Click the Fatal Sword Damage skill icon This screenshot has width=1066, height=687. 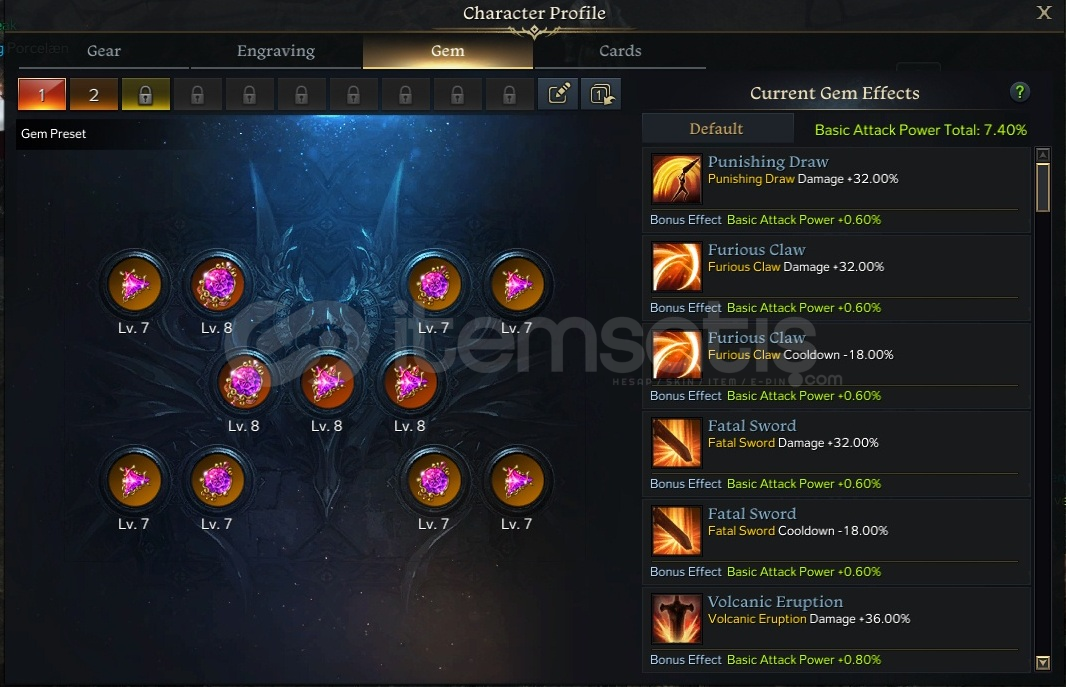pyautogui.click(x=676, y=442)
